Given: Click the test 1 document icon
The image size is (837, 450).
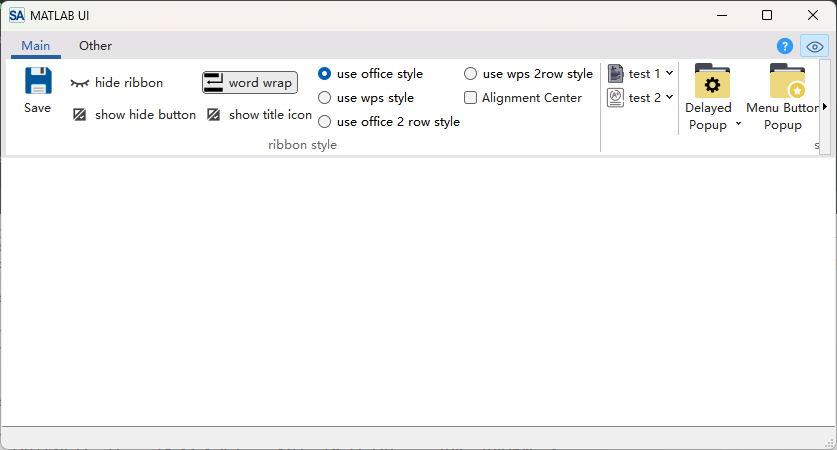Looking at the screenshot, I should tap(615, 73).
